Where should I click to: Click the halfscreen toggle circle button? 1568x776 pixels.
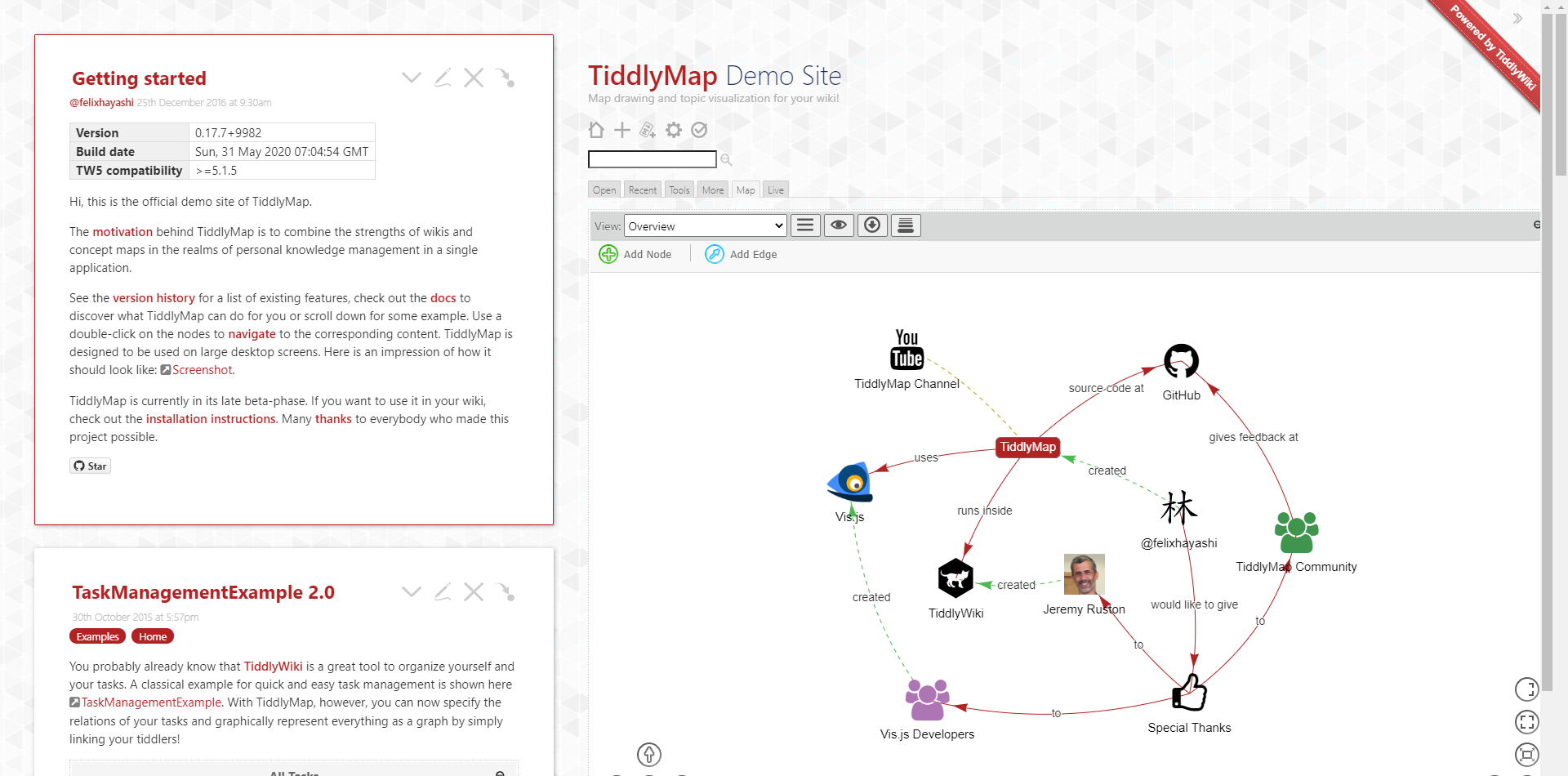[1527, 689]
